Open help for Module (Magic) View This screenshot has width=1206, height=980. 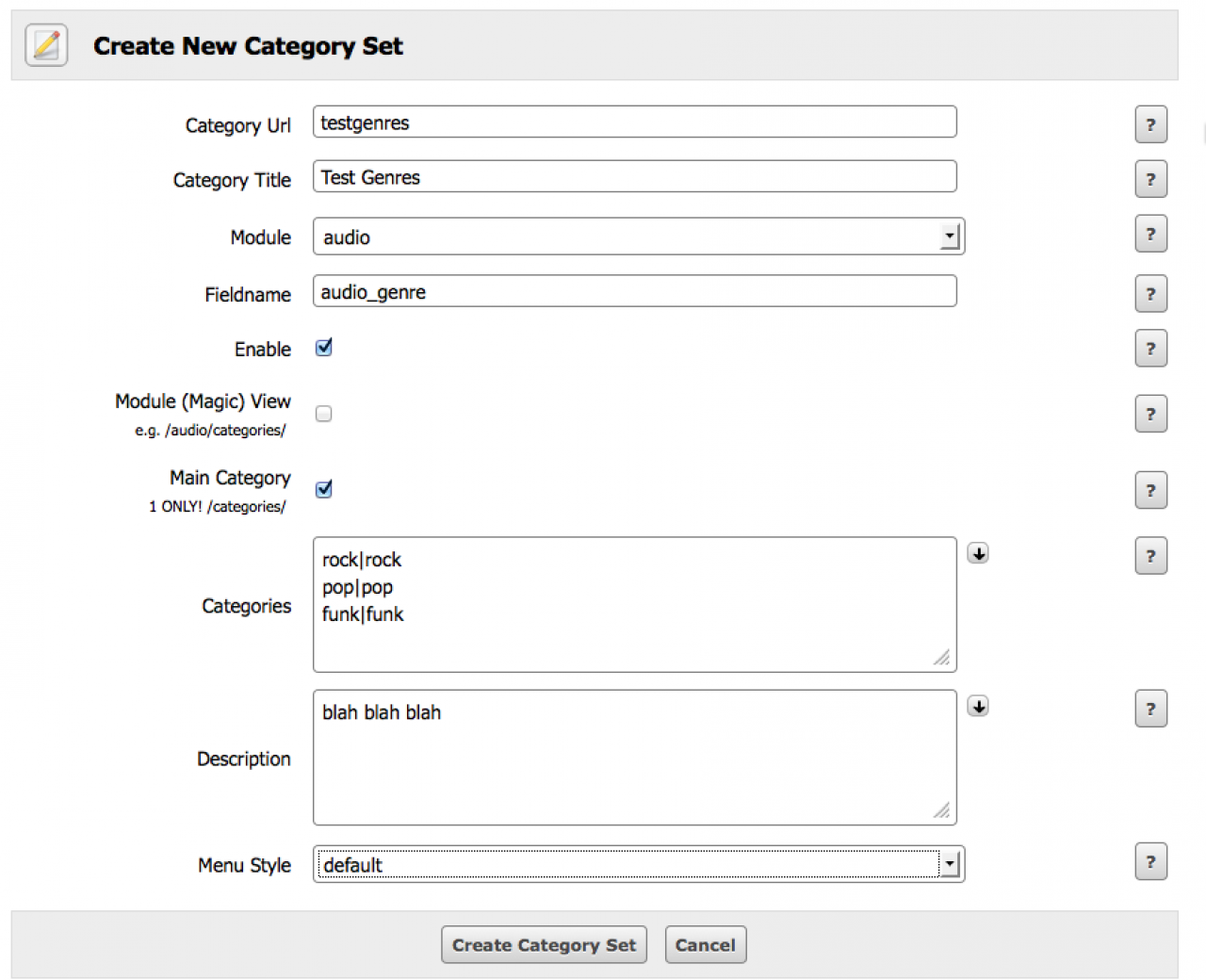[1150, 414]
